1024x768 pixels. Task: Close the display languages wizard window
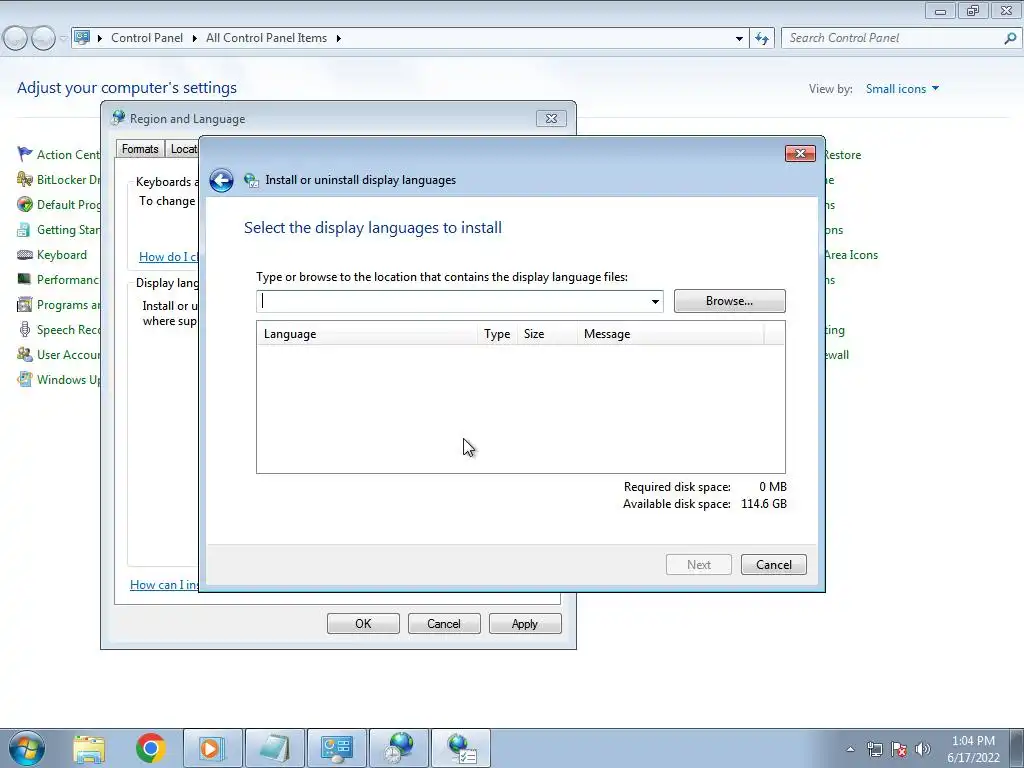coord(800,153)
